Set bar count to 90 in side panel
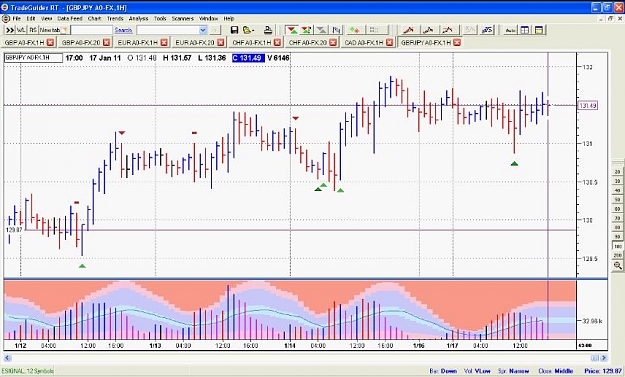Screen dimensions: 625x377 [x=618, y=237]
